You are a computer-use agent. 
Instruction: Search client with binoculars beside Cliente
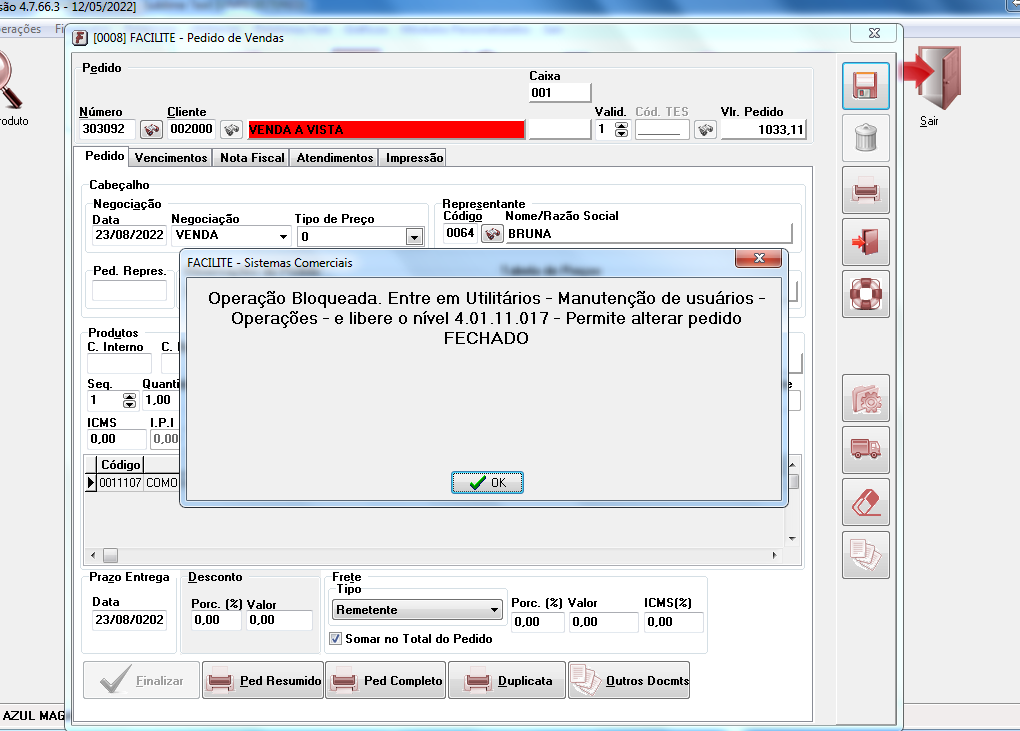(231, 129)
